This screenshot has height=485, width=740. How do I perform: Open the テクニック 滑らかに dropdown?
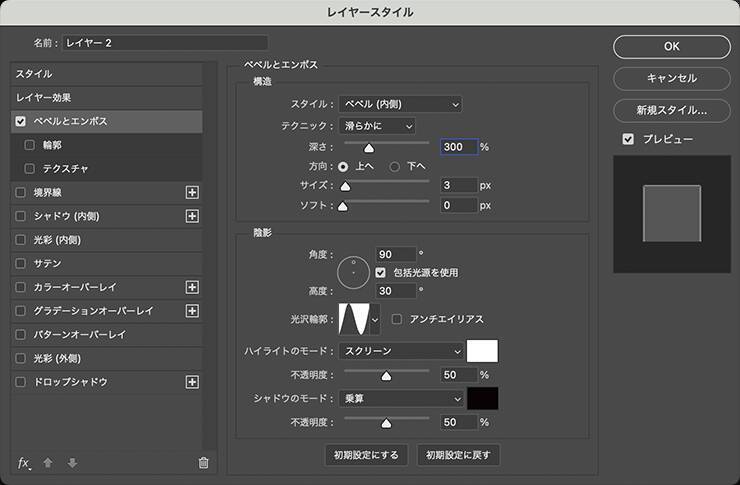point(377,126)
